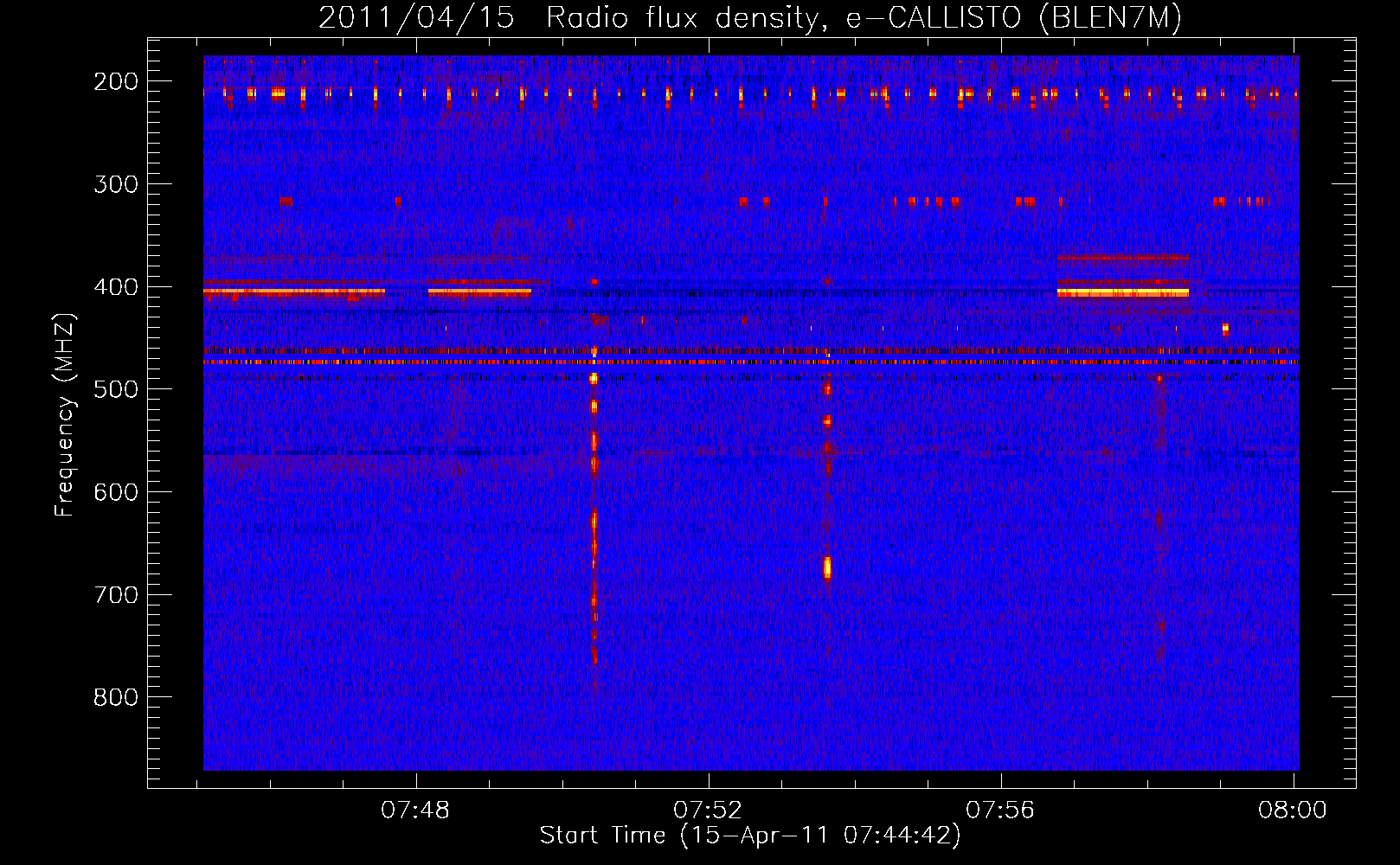Screen dimensions: 1400x865
Task: Click the bright yellow band at 400 MHz after 07:57
Action: coord(1122,293)
